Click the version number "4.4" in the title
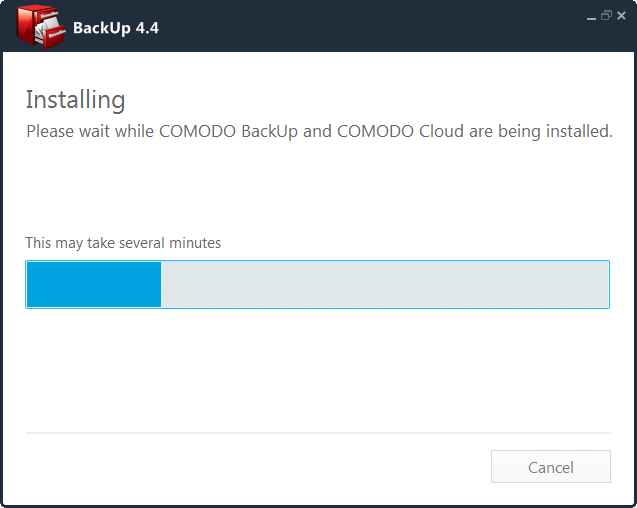637x508 pixels. click(147, 28)
